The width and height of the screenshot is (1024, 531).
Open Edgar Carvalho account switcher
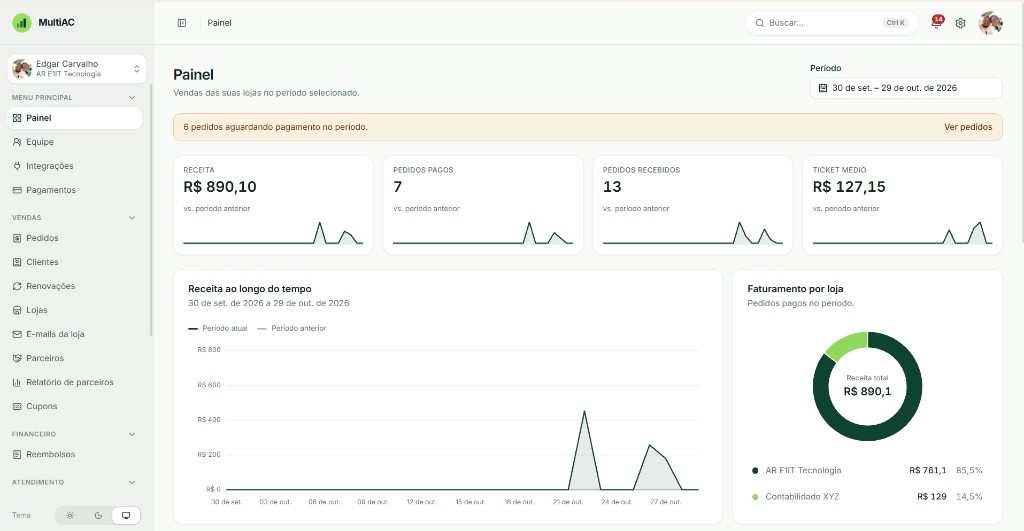(x=77, y=69)
